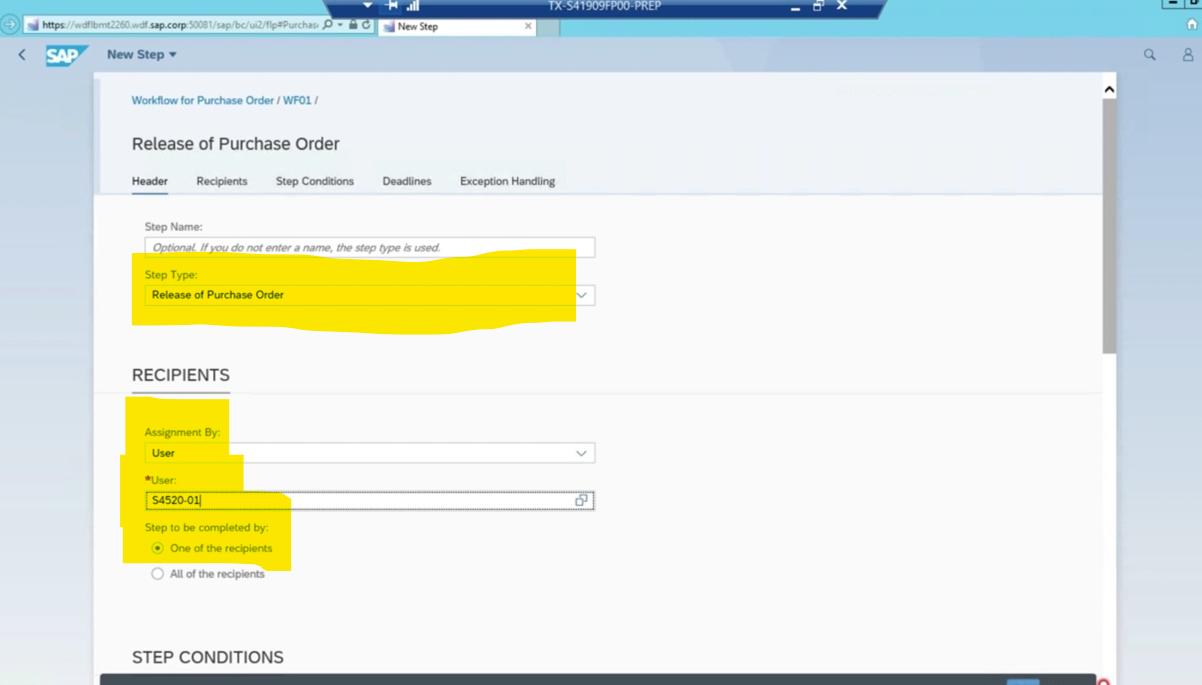Screen dimensions: 1202x685
Task: Click the refresh icon in address bar
Action: click(x=366, y=25)
